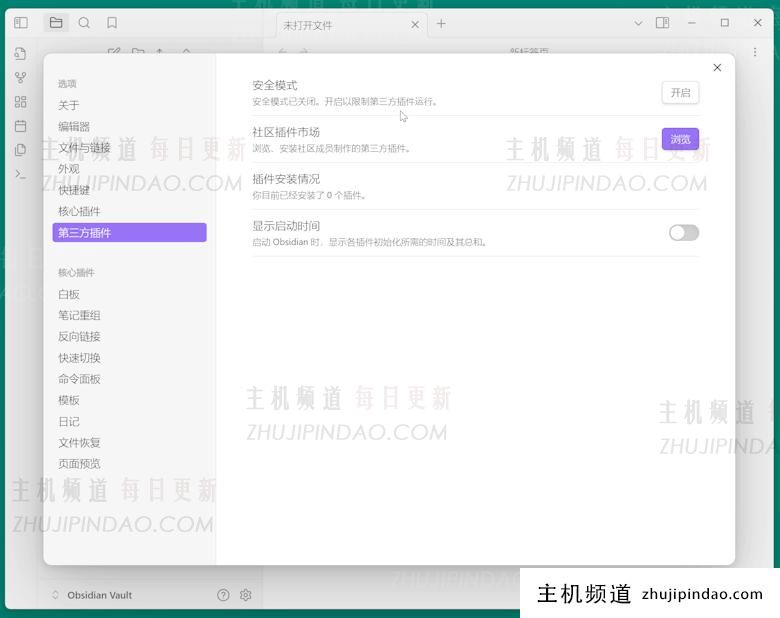Minimize the Obsidian window
Screen dimensions: 780x618
[x=691, y=23]
